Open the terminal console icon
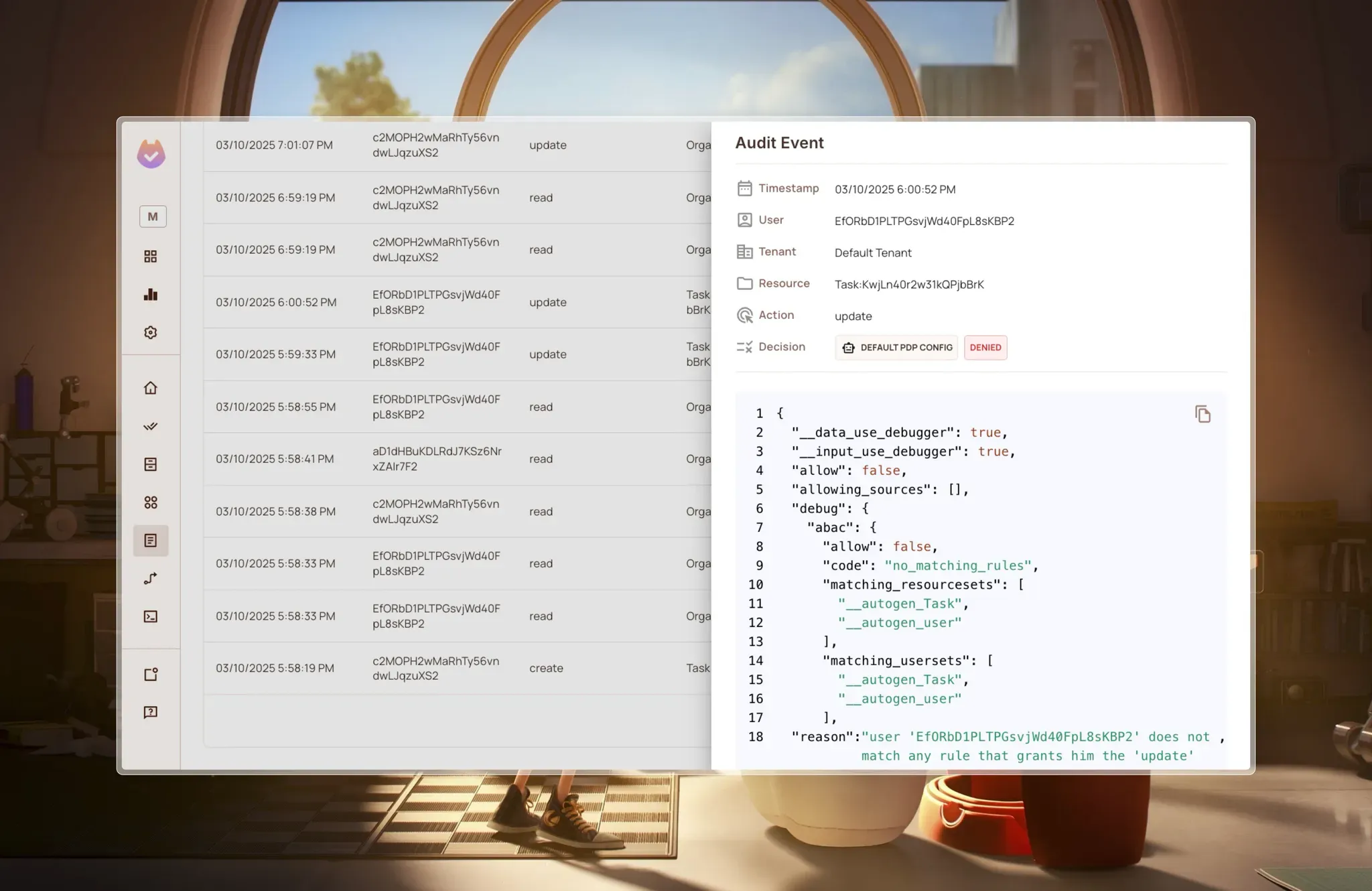Viewport: 1372px width, 891px height. point(151,616)
